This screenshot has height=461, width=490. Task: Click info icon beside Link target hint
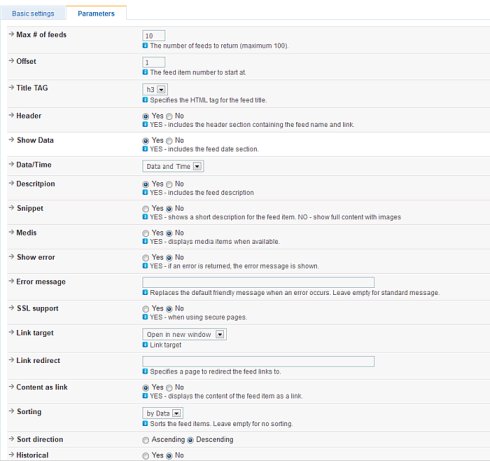click(x=145, y=345)
